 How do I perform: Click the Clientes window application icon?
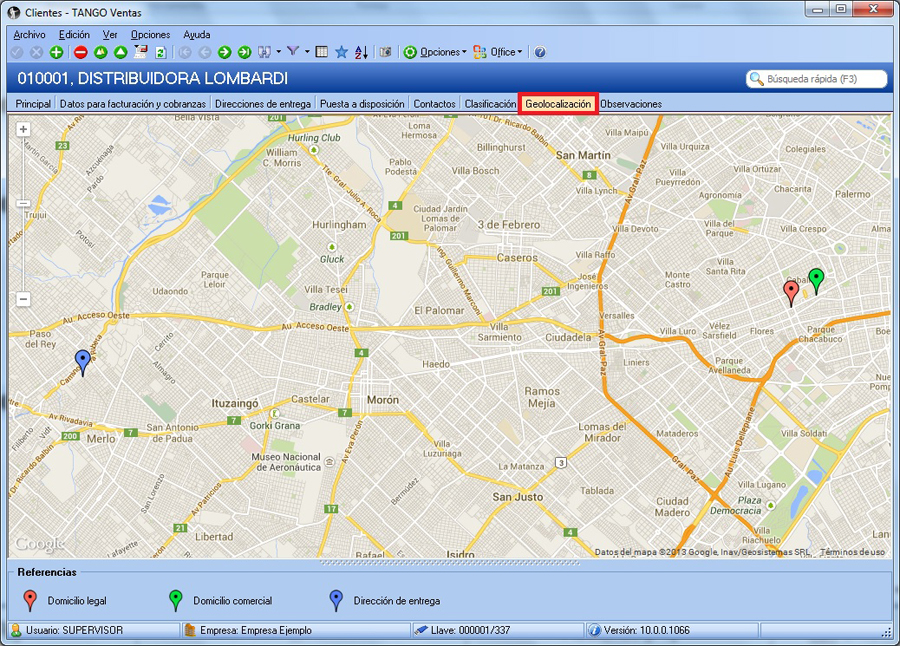pyautogui.click(x=14, y=11)
